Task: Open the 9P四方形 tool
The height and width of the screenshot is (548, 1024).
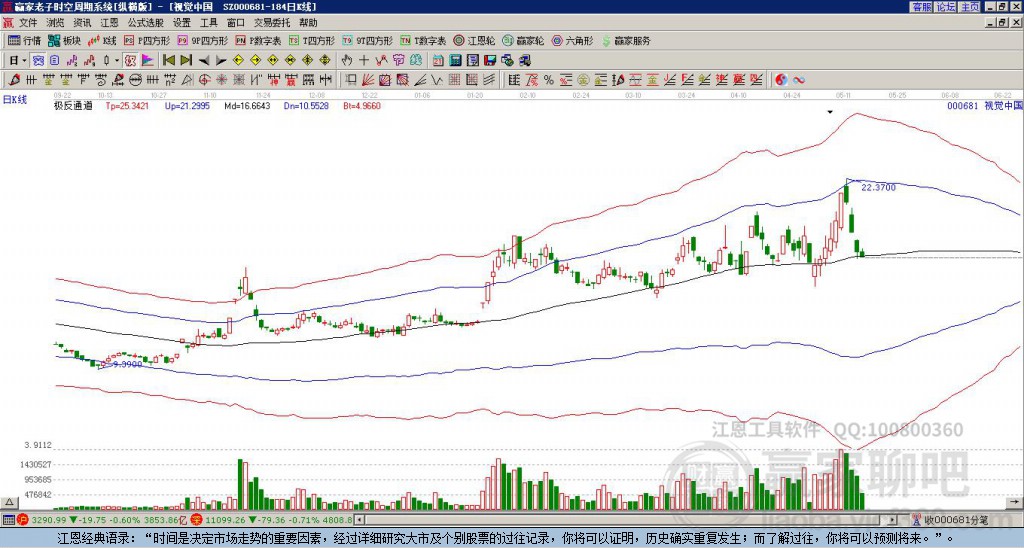Action: tap(203, 41)
